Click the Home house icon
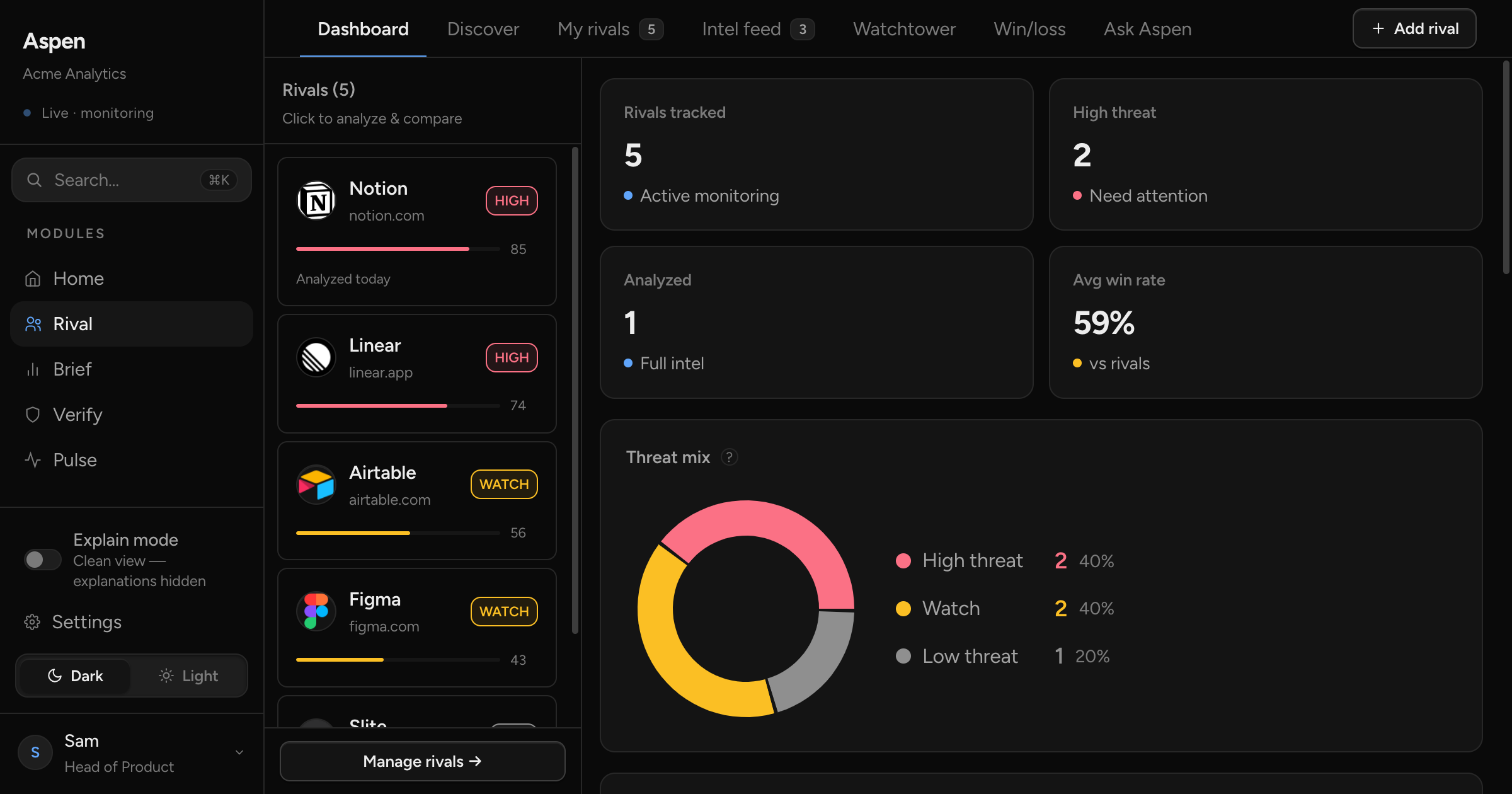 (33, 279)
